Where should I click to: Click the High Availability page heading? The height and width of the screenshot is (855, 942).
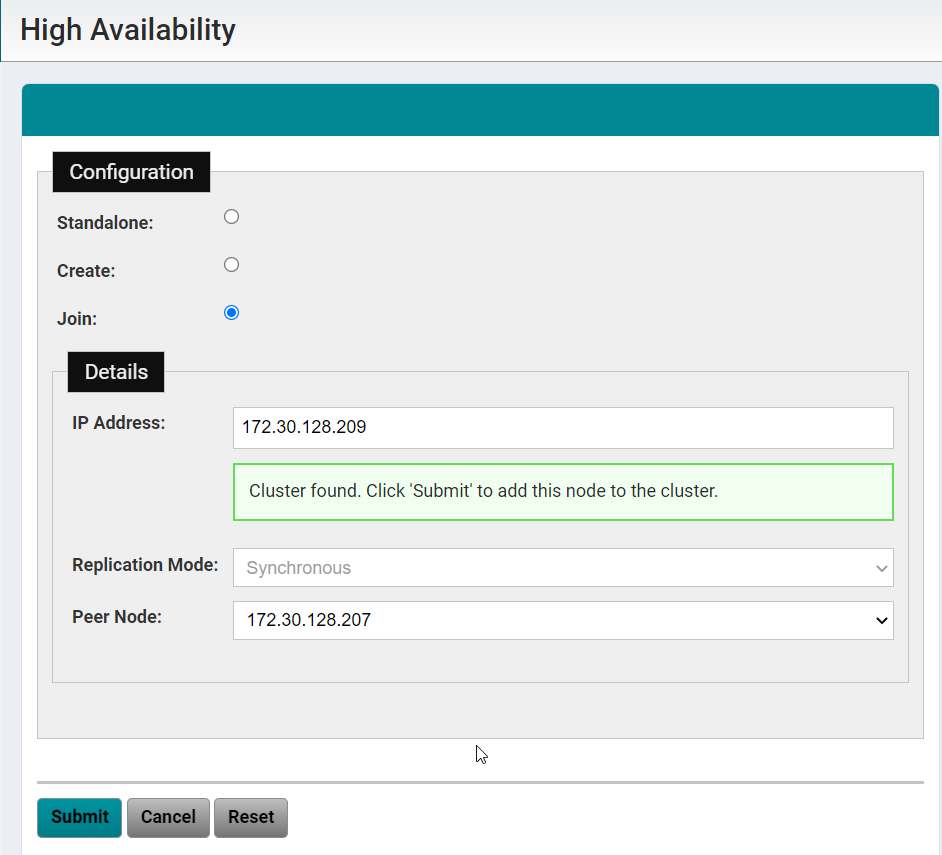tap(128, 30)
